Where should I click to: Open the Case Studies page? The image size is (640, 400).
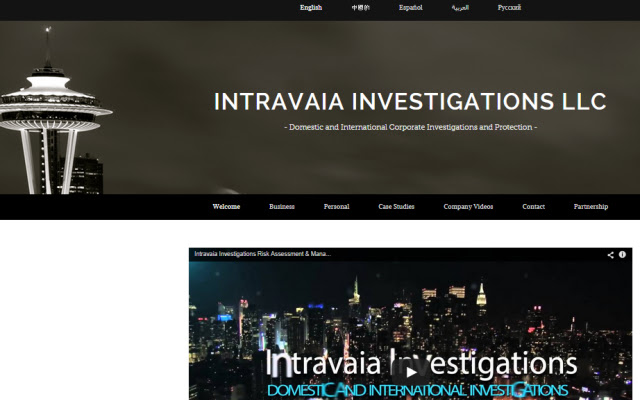pos(396,207)
